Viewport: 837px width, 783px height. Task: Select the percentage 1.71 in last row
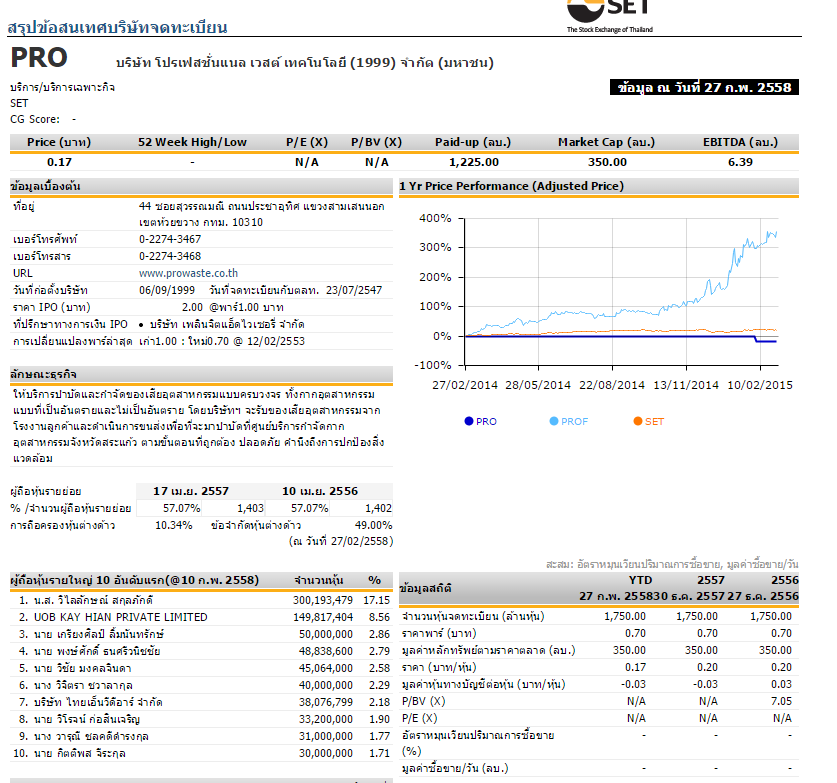pyautogui.click(x=379, y=754)
